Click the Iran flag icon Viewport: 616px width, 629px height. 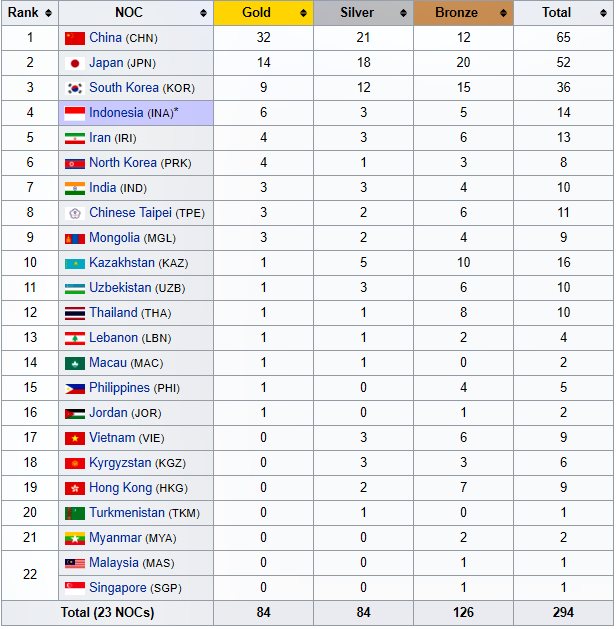tap(75, 138)
